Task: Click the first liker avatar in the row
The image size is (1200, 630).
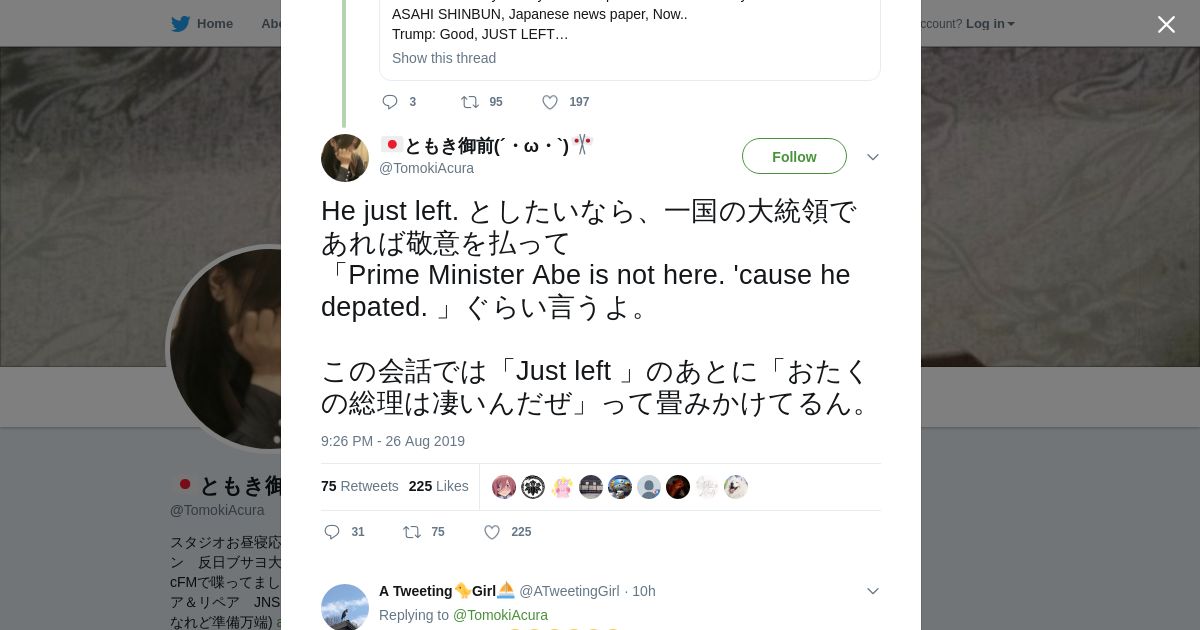Action: (x=504, y=487)
